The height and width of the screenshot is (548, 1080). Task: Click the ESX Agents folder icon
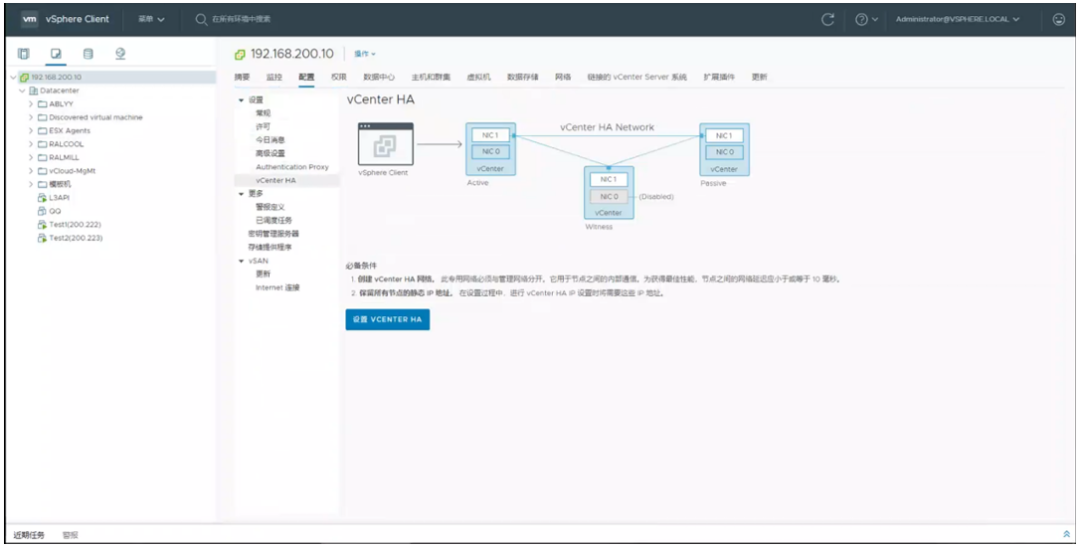42,131
